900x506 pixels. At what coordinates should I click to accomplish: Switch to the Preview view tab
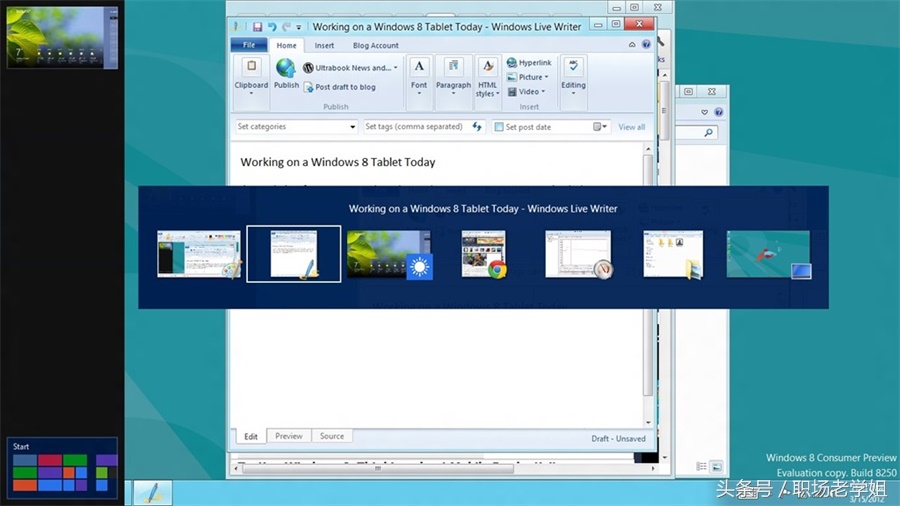[x=289, y=436]
